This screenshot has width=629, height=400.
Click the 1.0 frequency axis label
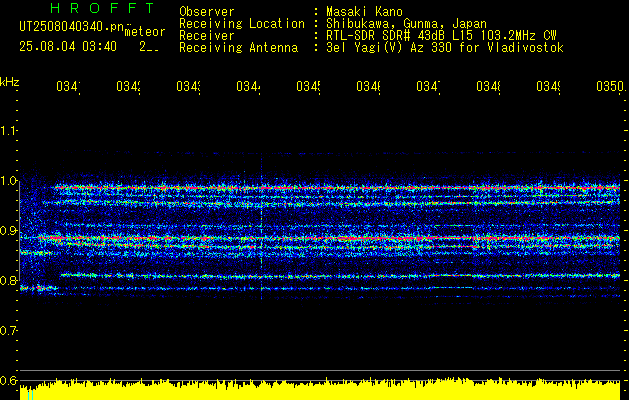(8, 181)
